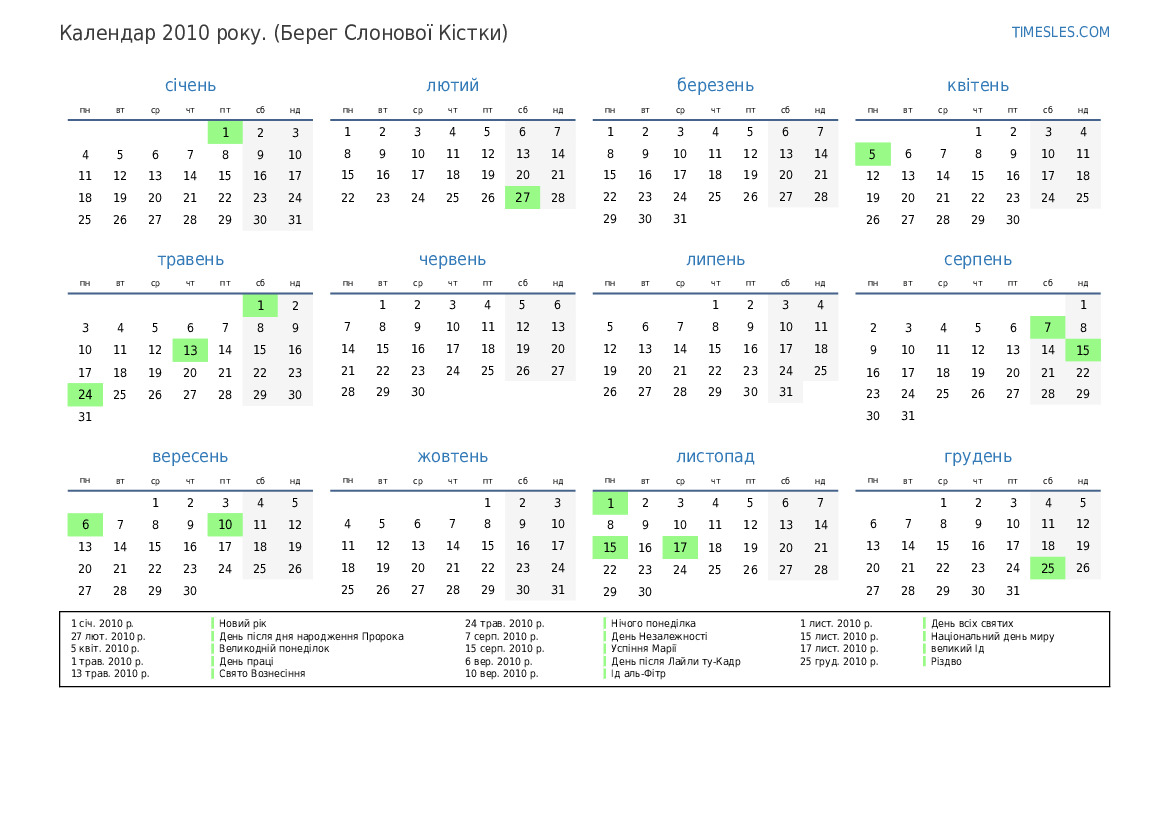Click highlighted September 6 holiday date
The width and height of the screenshot is (1169, 827).
point(85,525)
